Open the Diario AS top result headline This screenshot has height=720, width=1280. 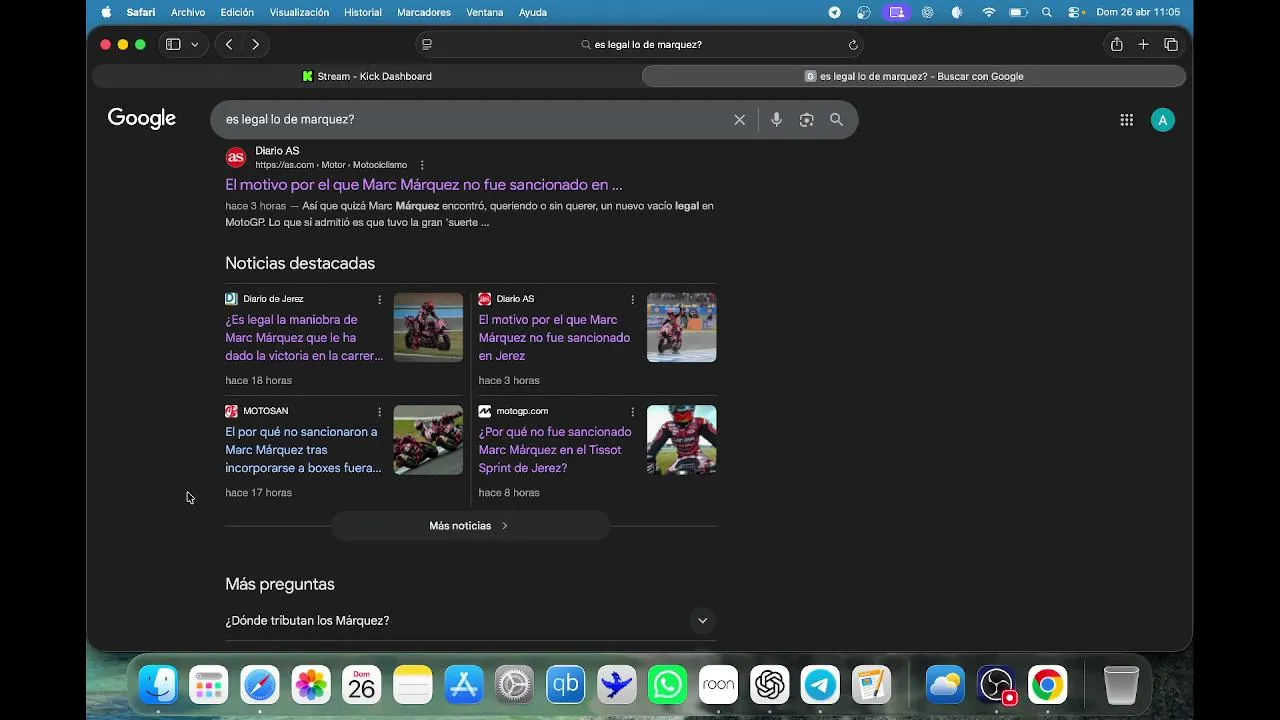click(424, 185)
